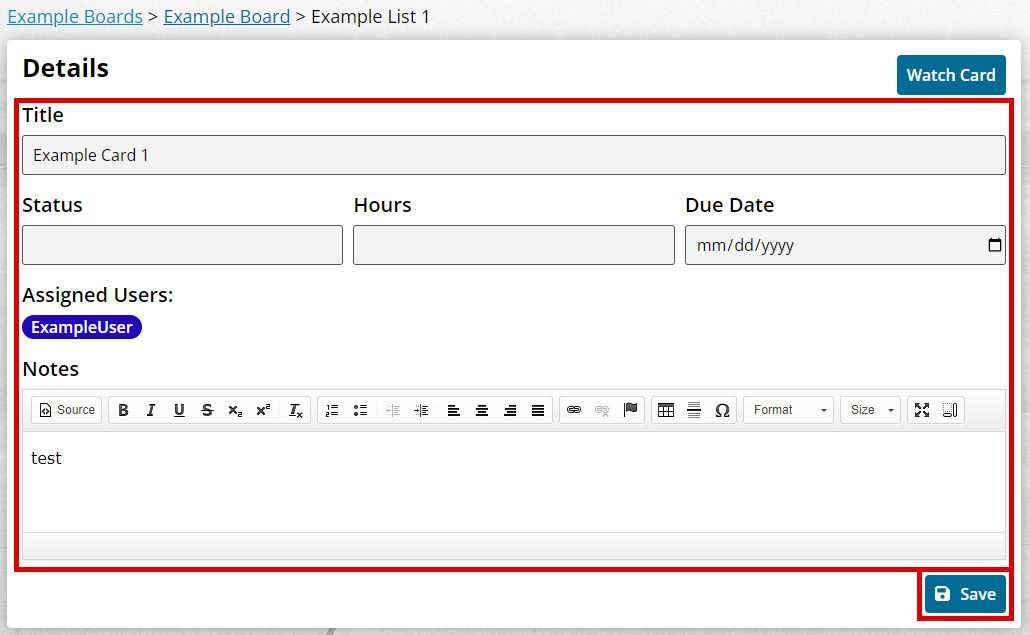The image size is (1030, 635).
Task: Open the special character (Omega) picker
Action: (x=722, y=410)
